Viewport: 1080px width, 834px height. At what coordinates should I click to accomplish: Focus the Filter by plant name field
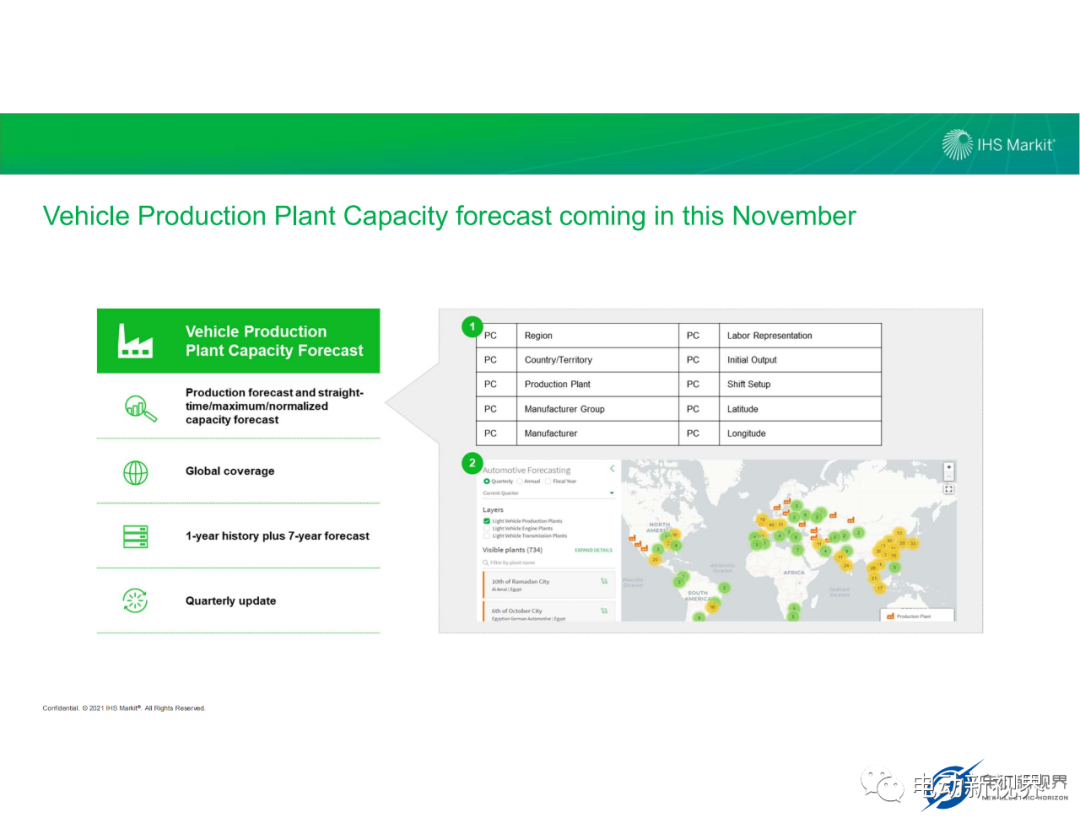click(x=548, y=563)
